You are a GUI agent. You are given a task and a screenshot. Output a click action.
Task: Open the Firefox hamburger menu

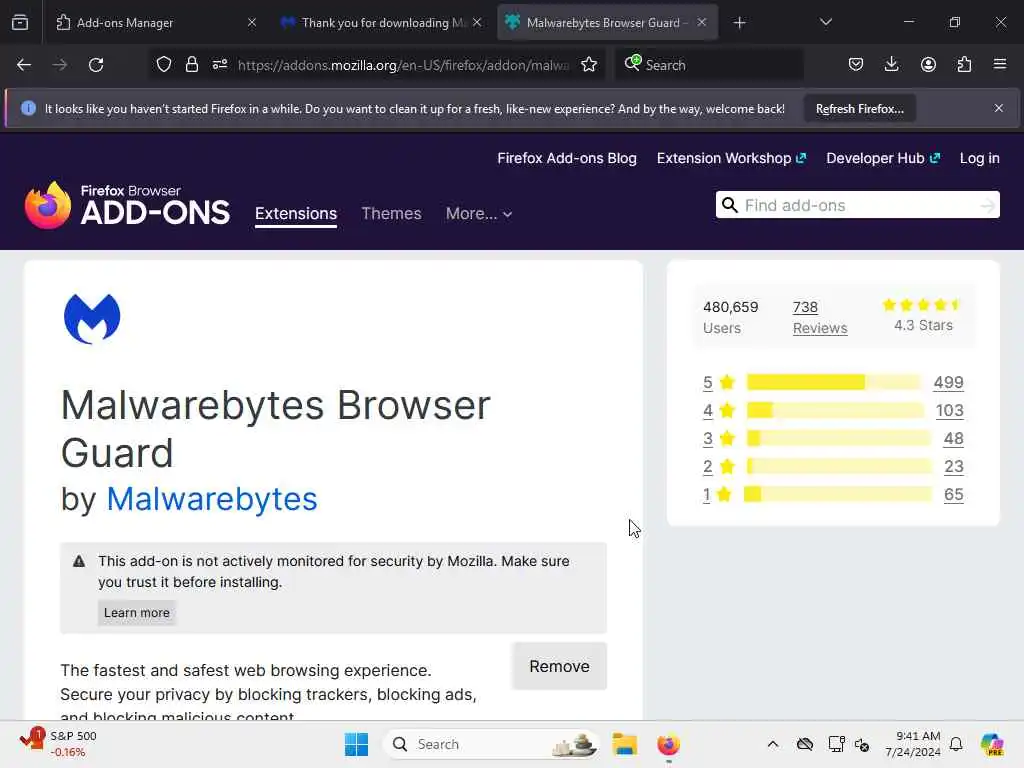(1000, 64)
